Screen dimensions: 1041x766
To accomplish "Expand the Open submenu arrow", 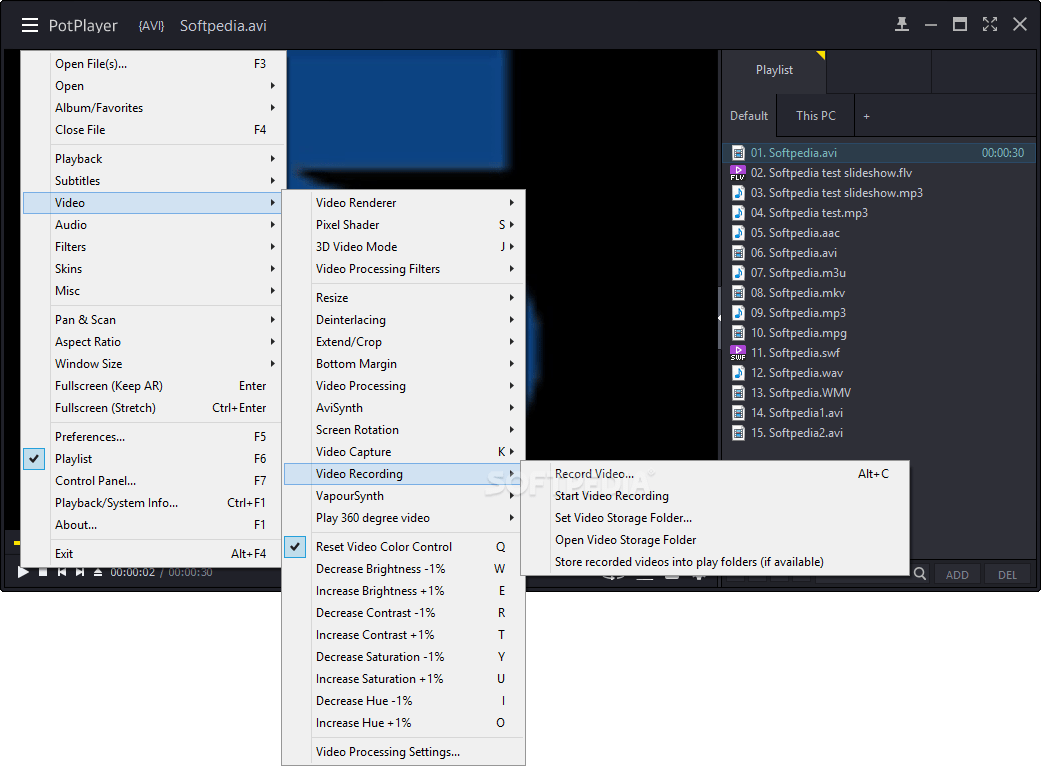I will point(273,86).
